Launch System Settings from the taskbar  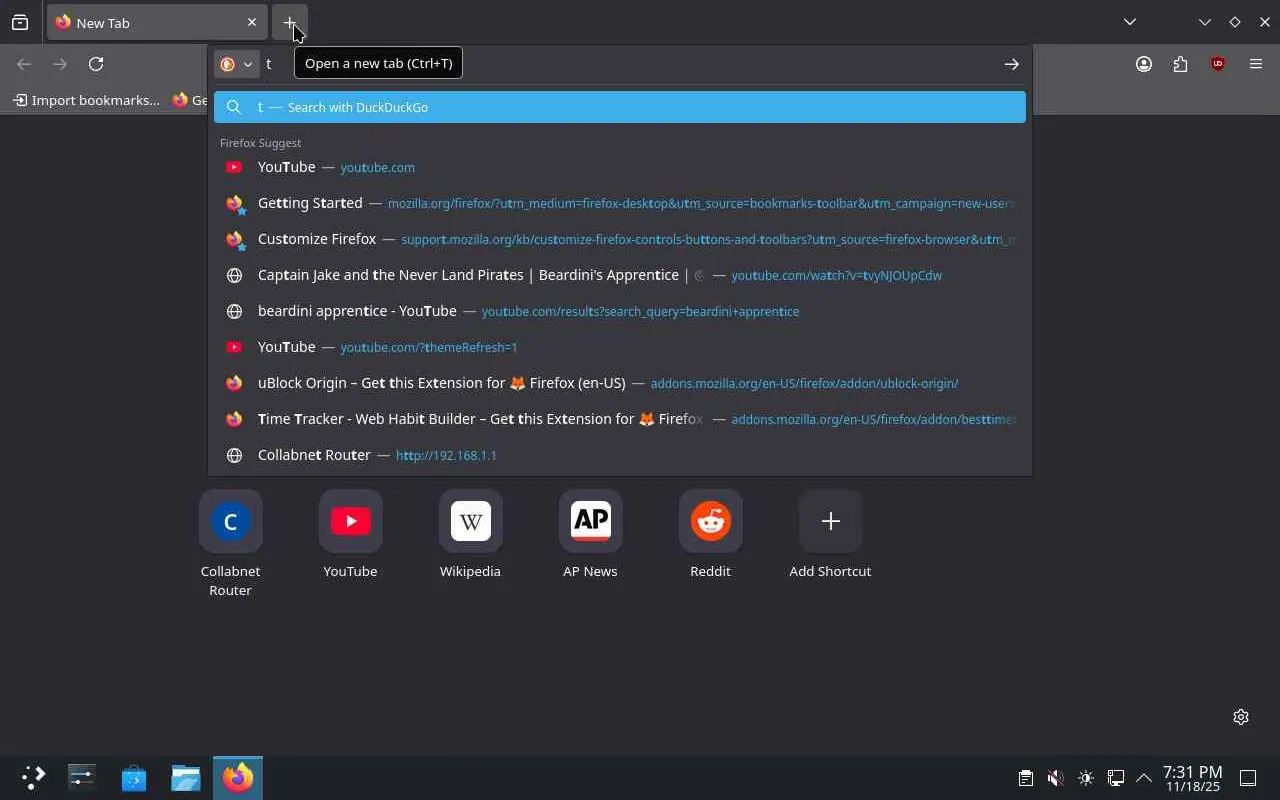82,777
